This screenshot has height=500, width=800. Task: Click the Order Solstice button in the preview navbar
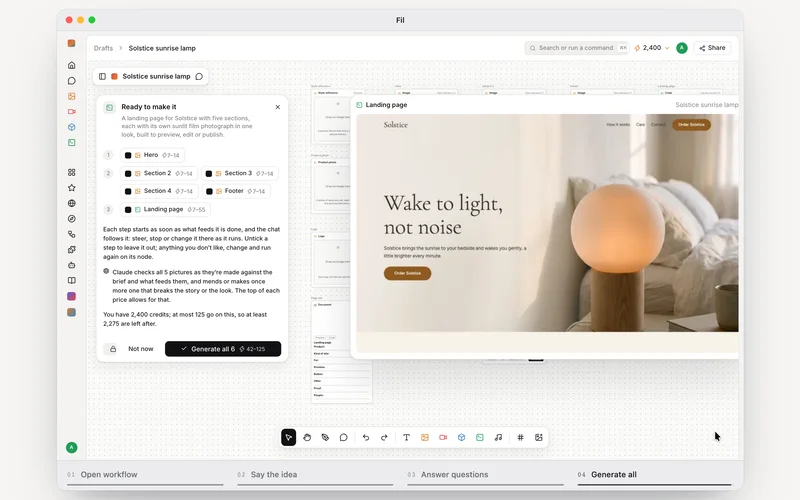(x=691, y=124)
